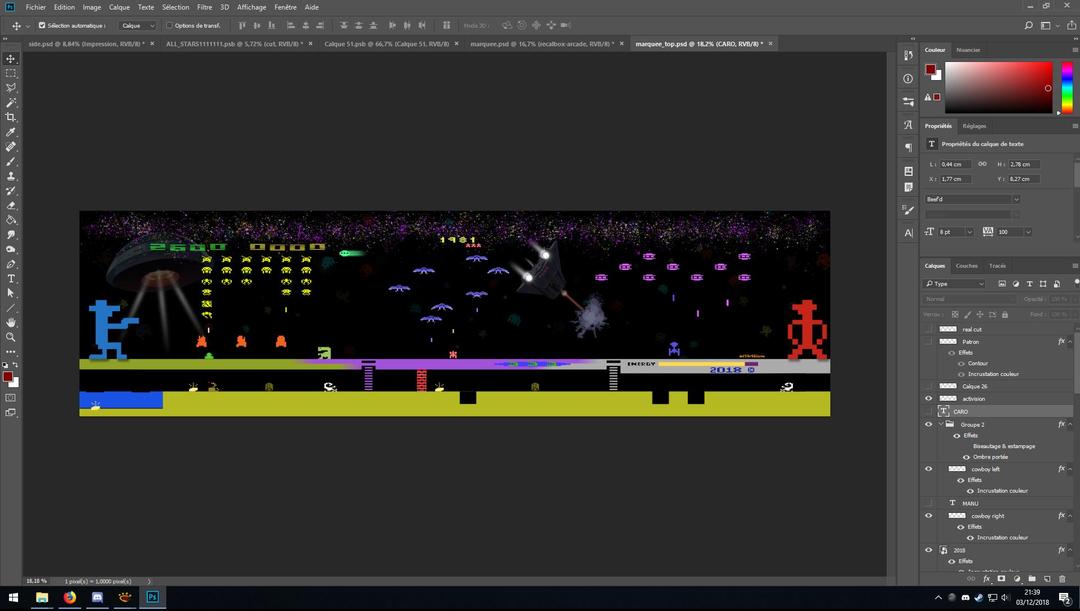This screenshot has width=1080, height=611.
Task: Select the Brush tool
Action: [10, 161]
